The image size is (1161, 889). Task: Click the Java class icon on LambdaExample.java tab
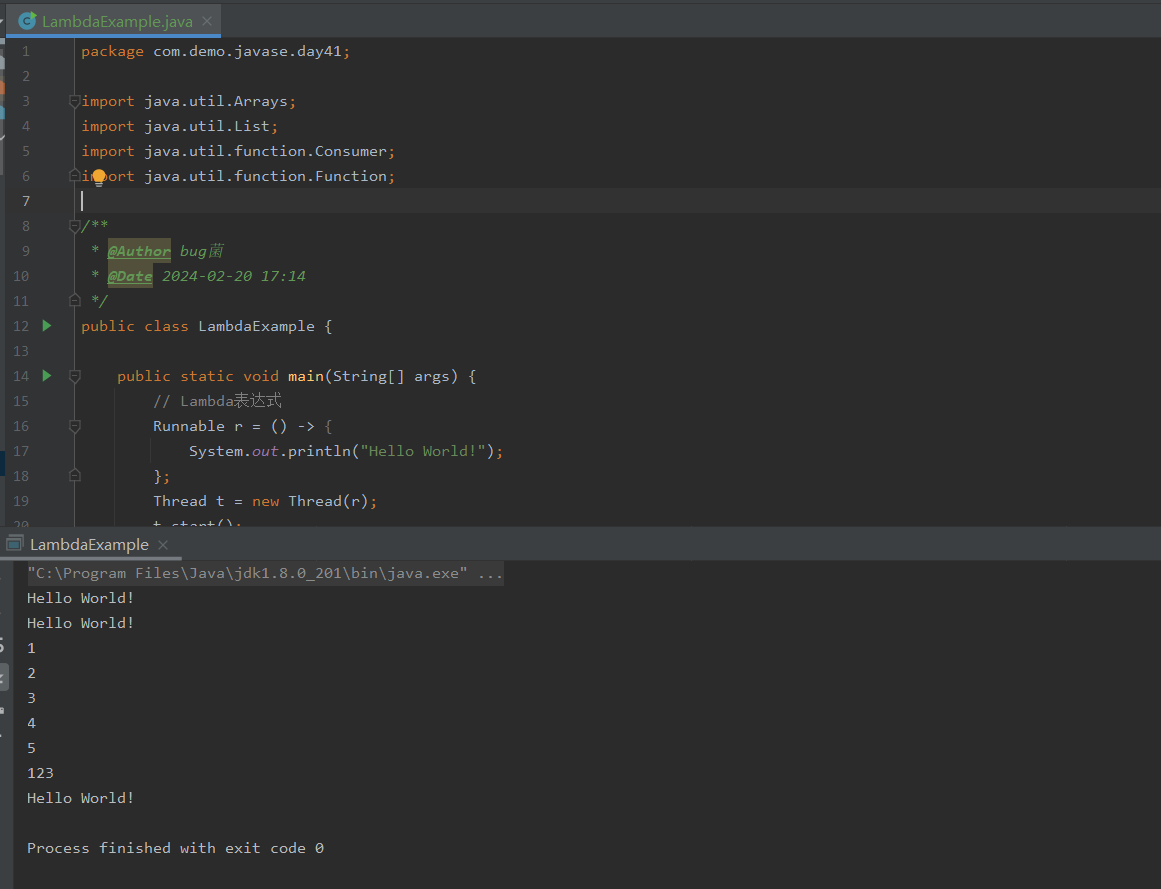pyautogui.click(x=27, y=21)
